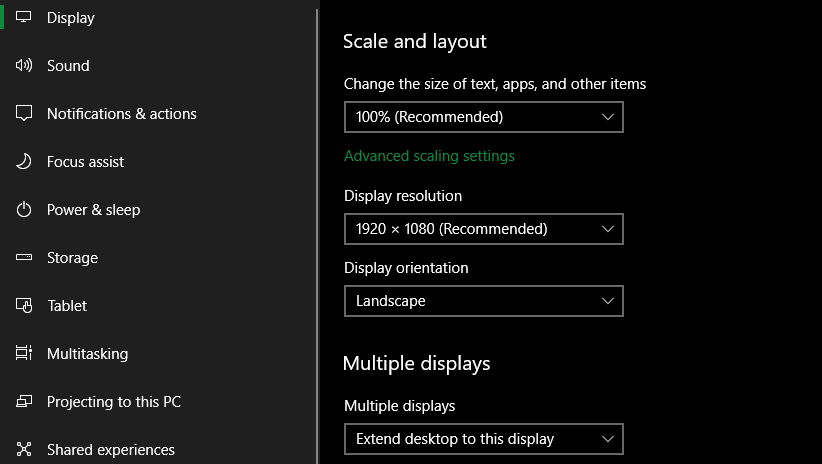Click the Focus assist moon icon
Viewport: 822px width, 464px height.
click(x=25, y=162)
